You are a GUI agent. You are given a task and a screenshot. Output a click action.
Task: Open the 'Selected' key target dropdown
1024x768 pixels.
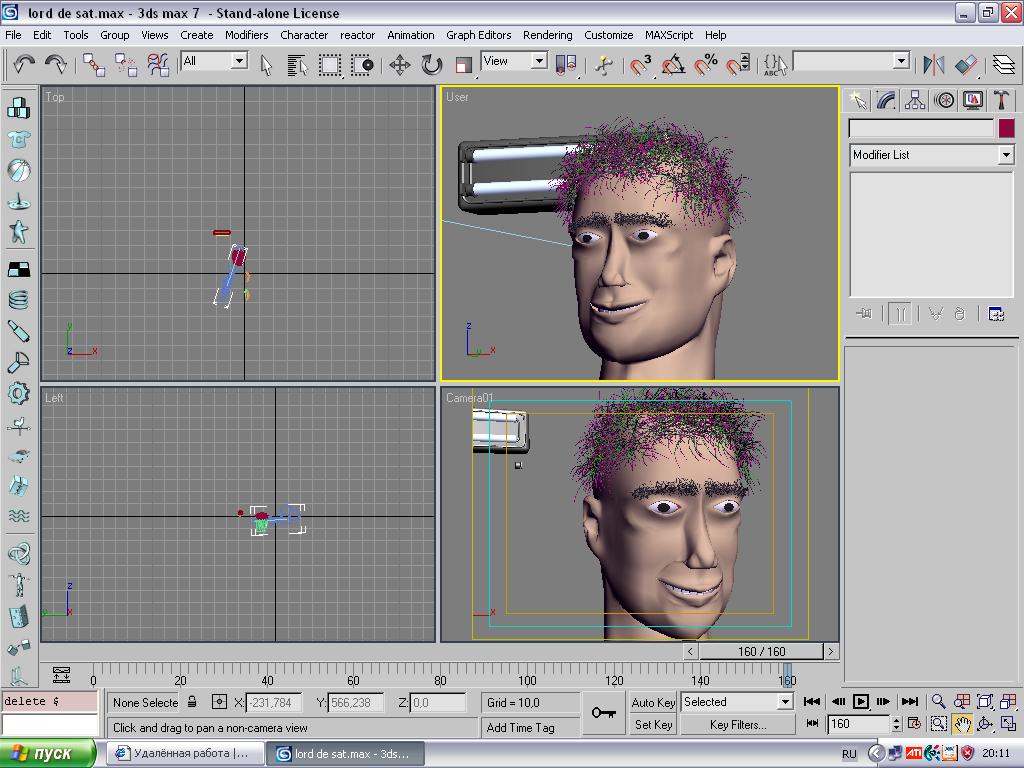tap(785, 702)
